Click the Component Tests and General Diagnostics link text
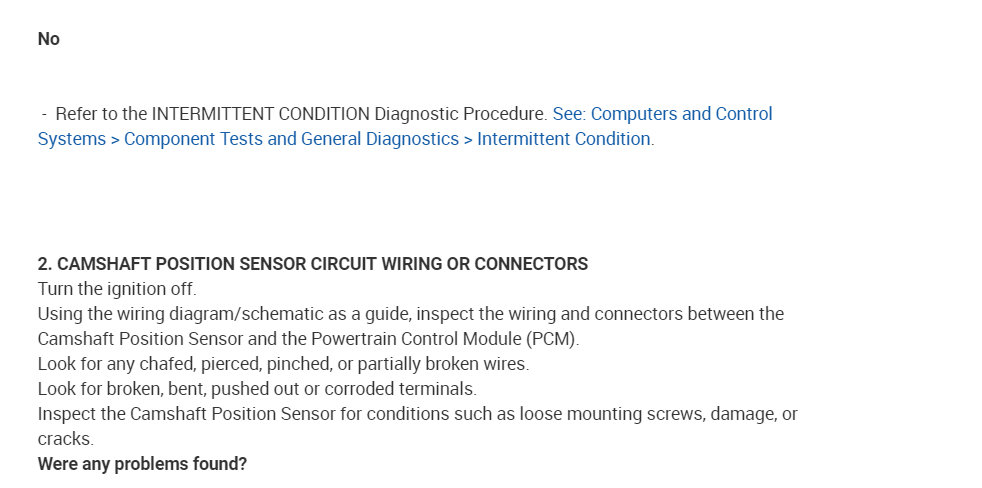The width and height of the screenshot is (982, 488). point(291,139)
